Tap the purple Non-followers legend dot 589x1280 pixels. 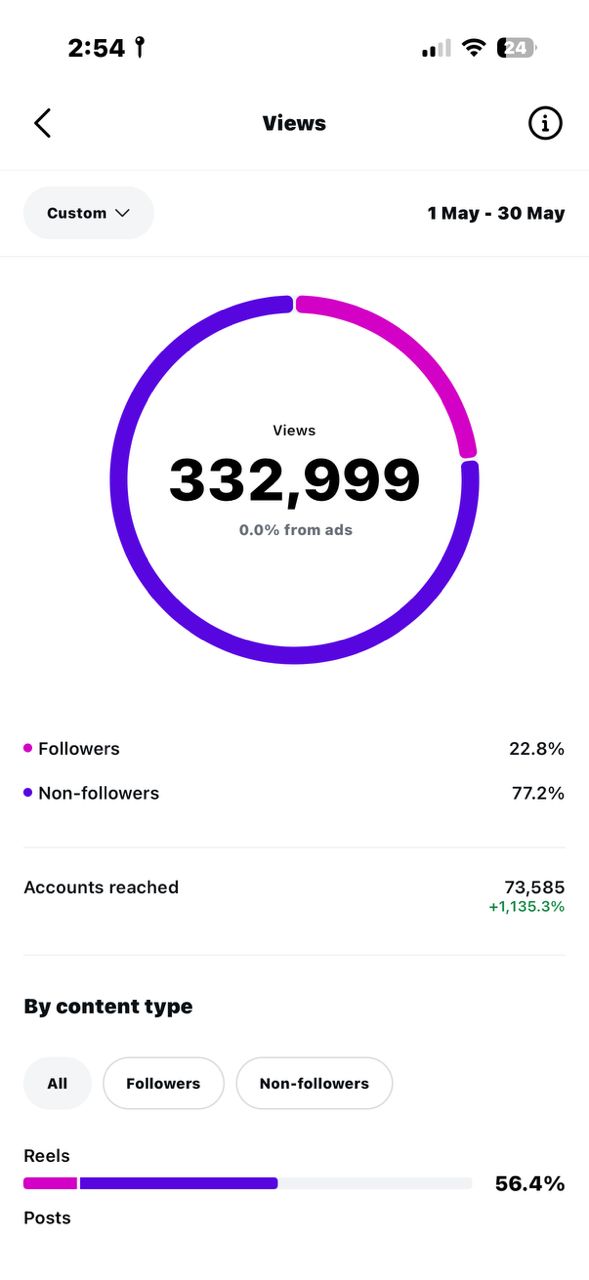(28, 793)
